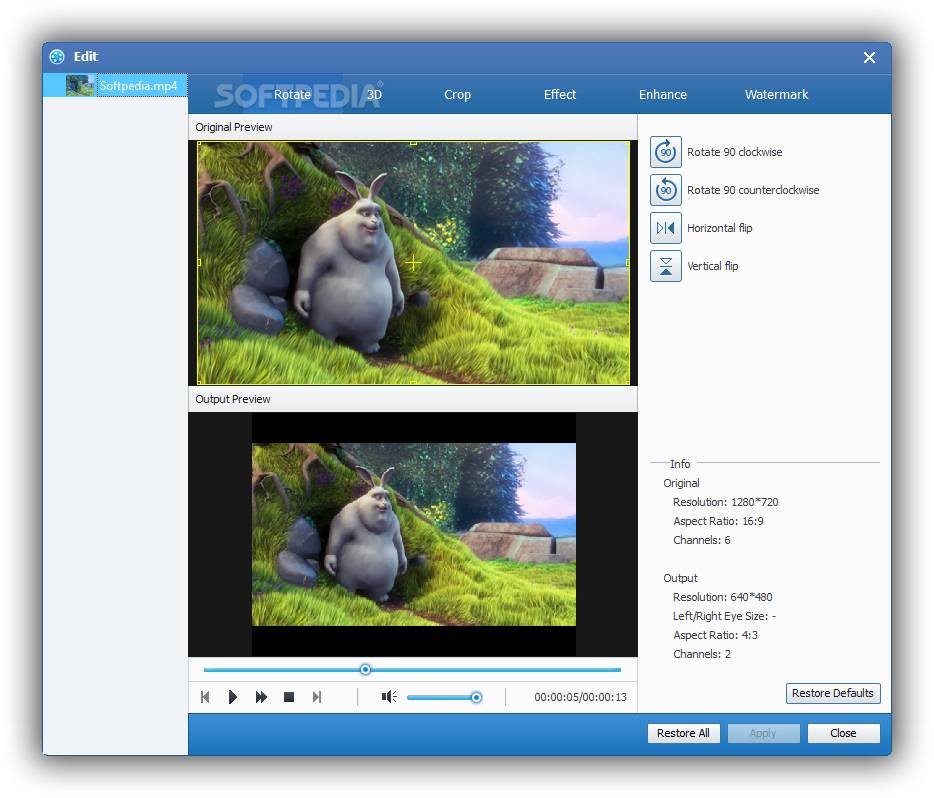Select the 'Horizontal flip' label text
The height and width of the screenshot is (798, 934).
pos(720,228)
